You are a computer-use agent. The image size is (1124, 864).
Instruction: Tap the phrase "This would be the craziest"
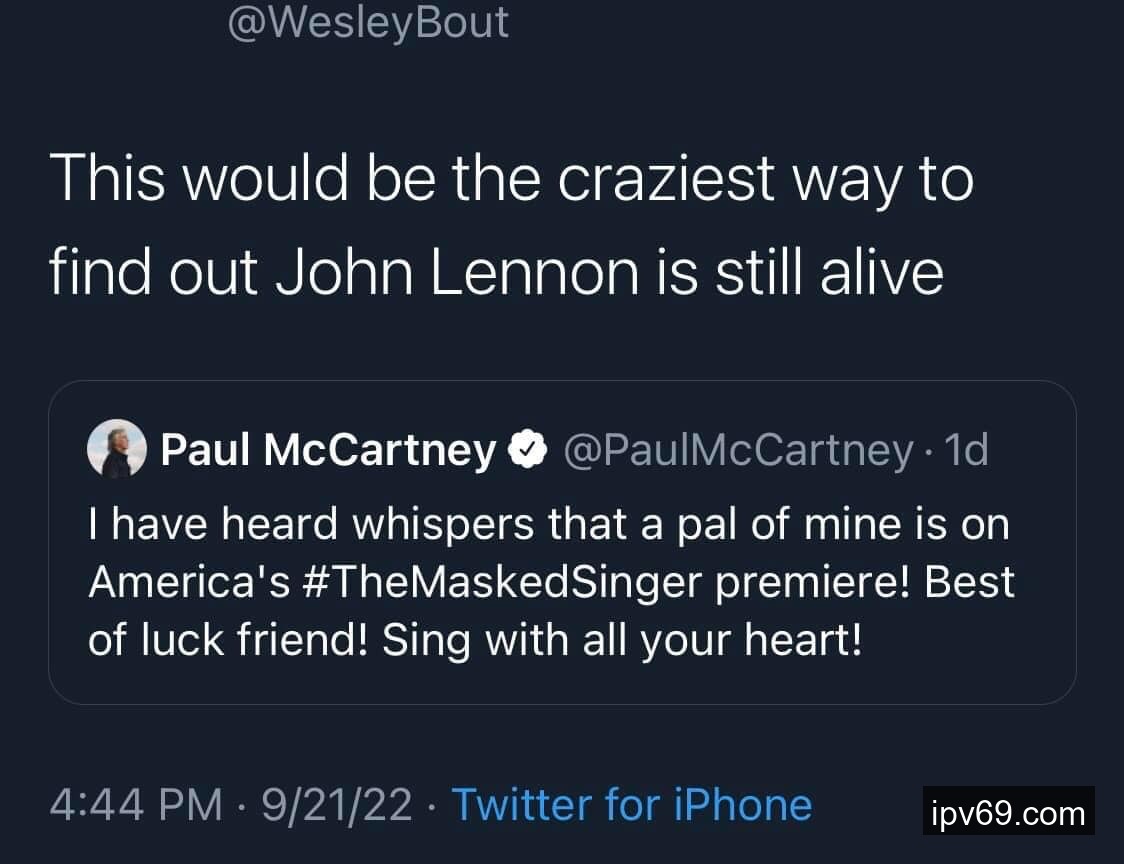click(411, 180)
